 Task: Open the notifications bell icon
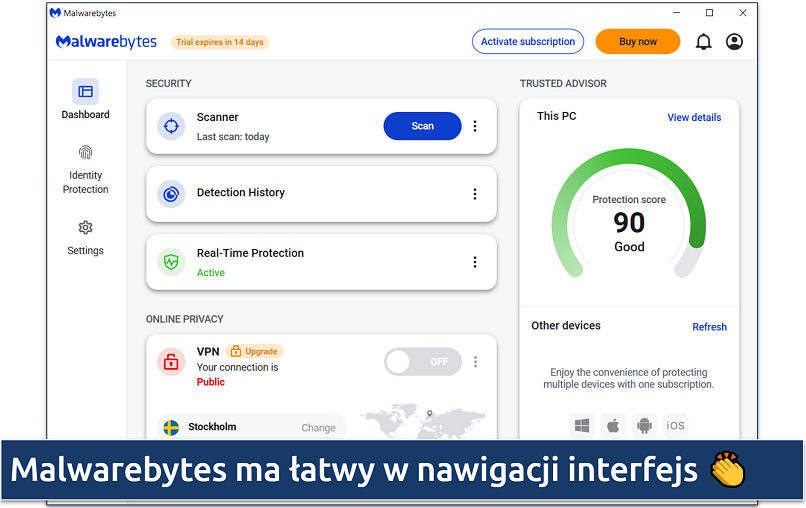click(x=703, y=42)
